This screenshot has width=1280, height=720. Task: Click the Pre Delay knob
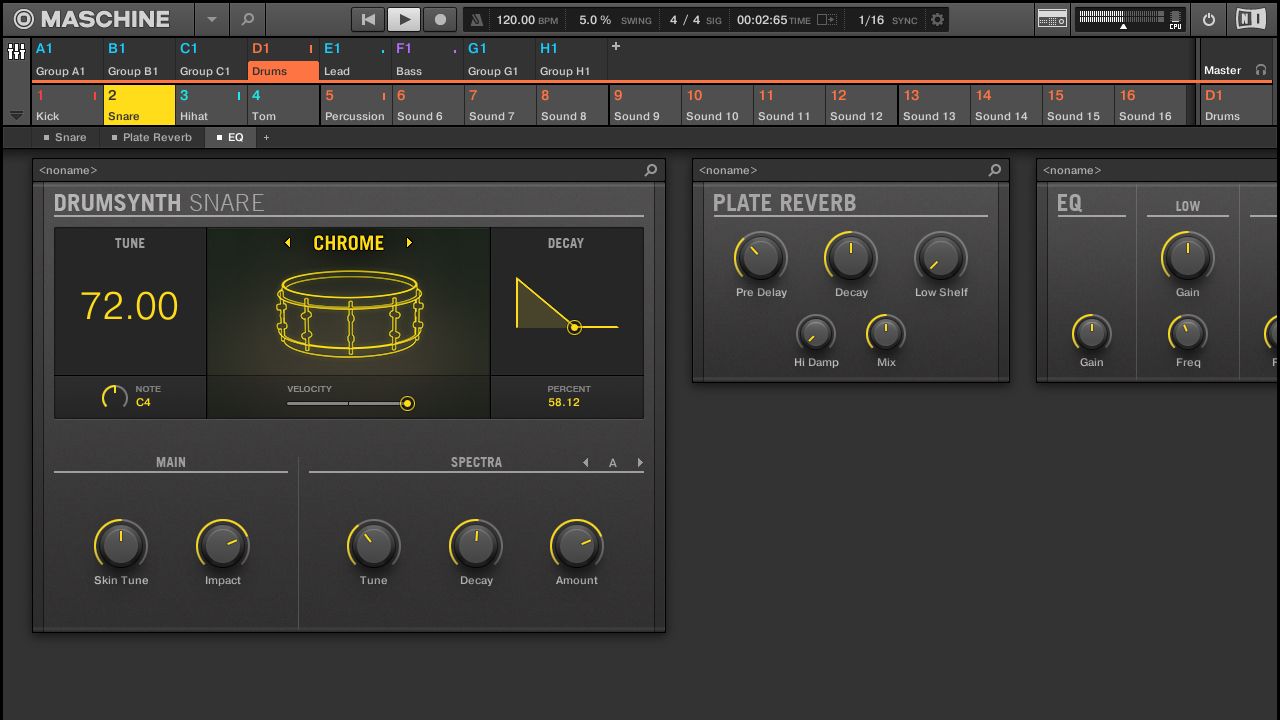coord(761,258)
